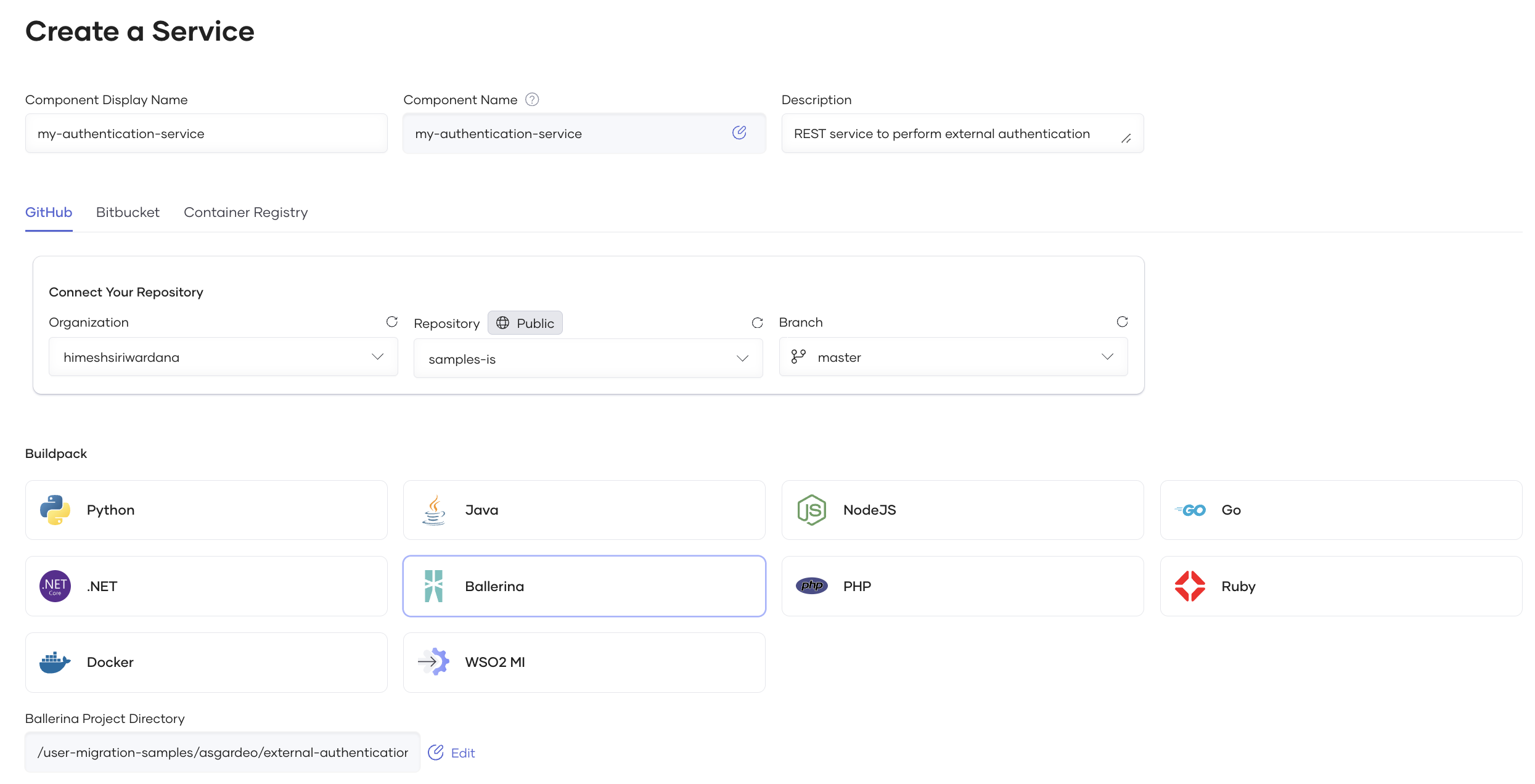Select the Ballerina buildpack card
This screenshot has height=784, width=1535.
(x=584, y=586)
